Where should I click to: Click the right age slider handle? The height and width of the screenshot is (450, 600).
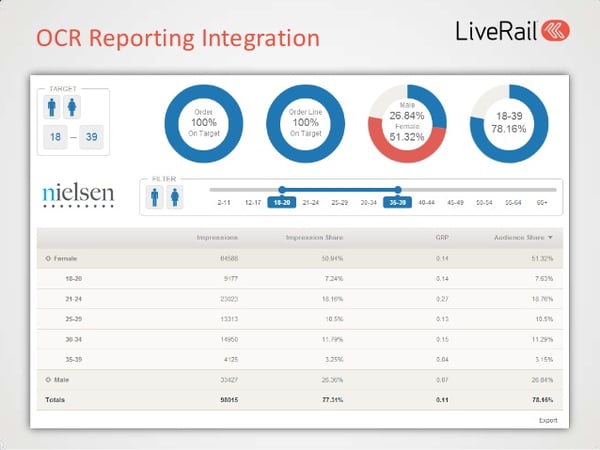pos(398,189)
